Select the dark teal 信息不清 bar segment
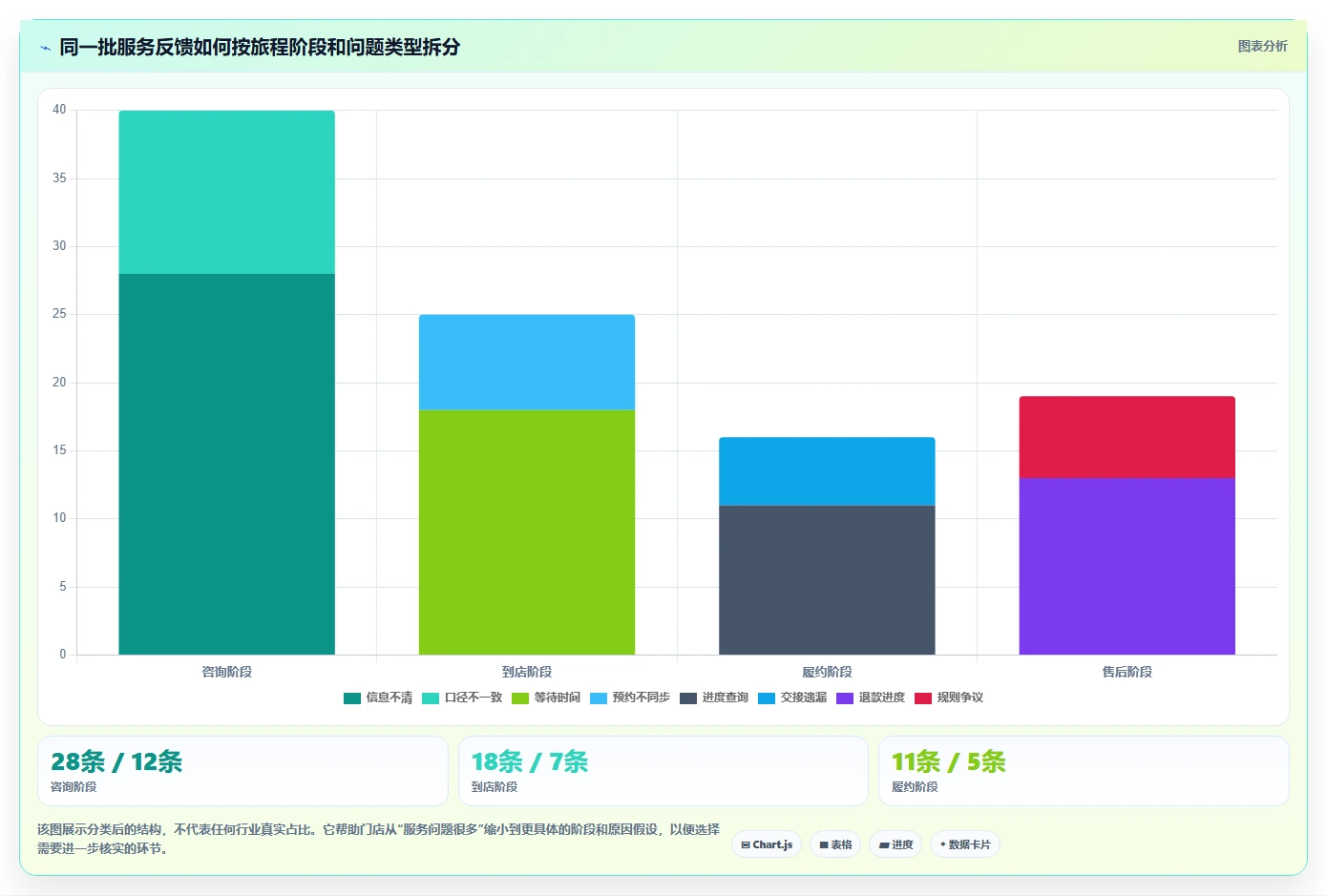This screenshot has height=896, width=1327. (x=226, y=464)
